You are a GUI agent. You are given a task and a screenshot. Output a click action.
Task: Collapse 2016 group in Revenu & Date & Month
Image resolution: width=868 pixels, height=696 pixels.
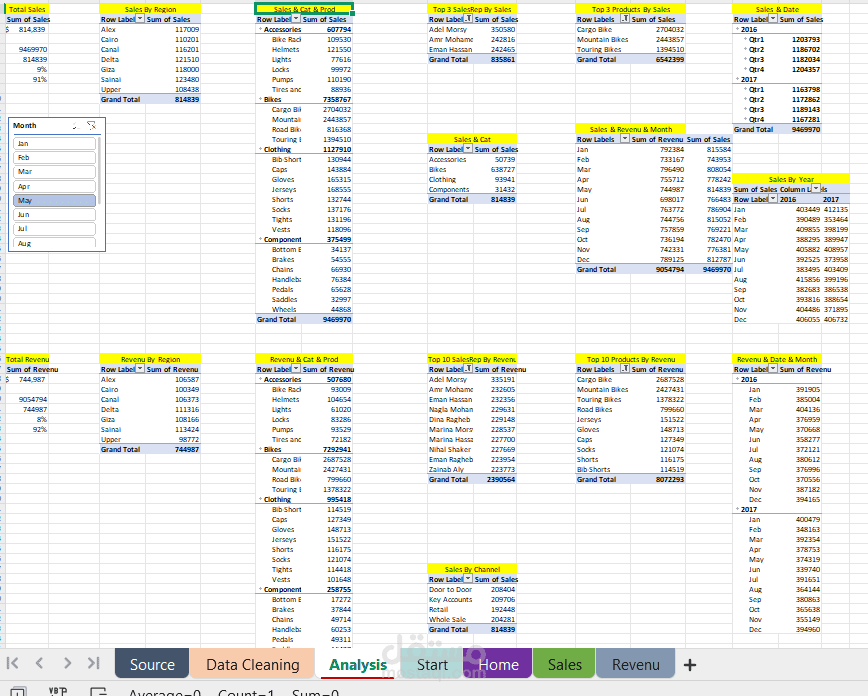tap(737, 379)
